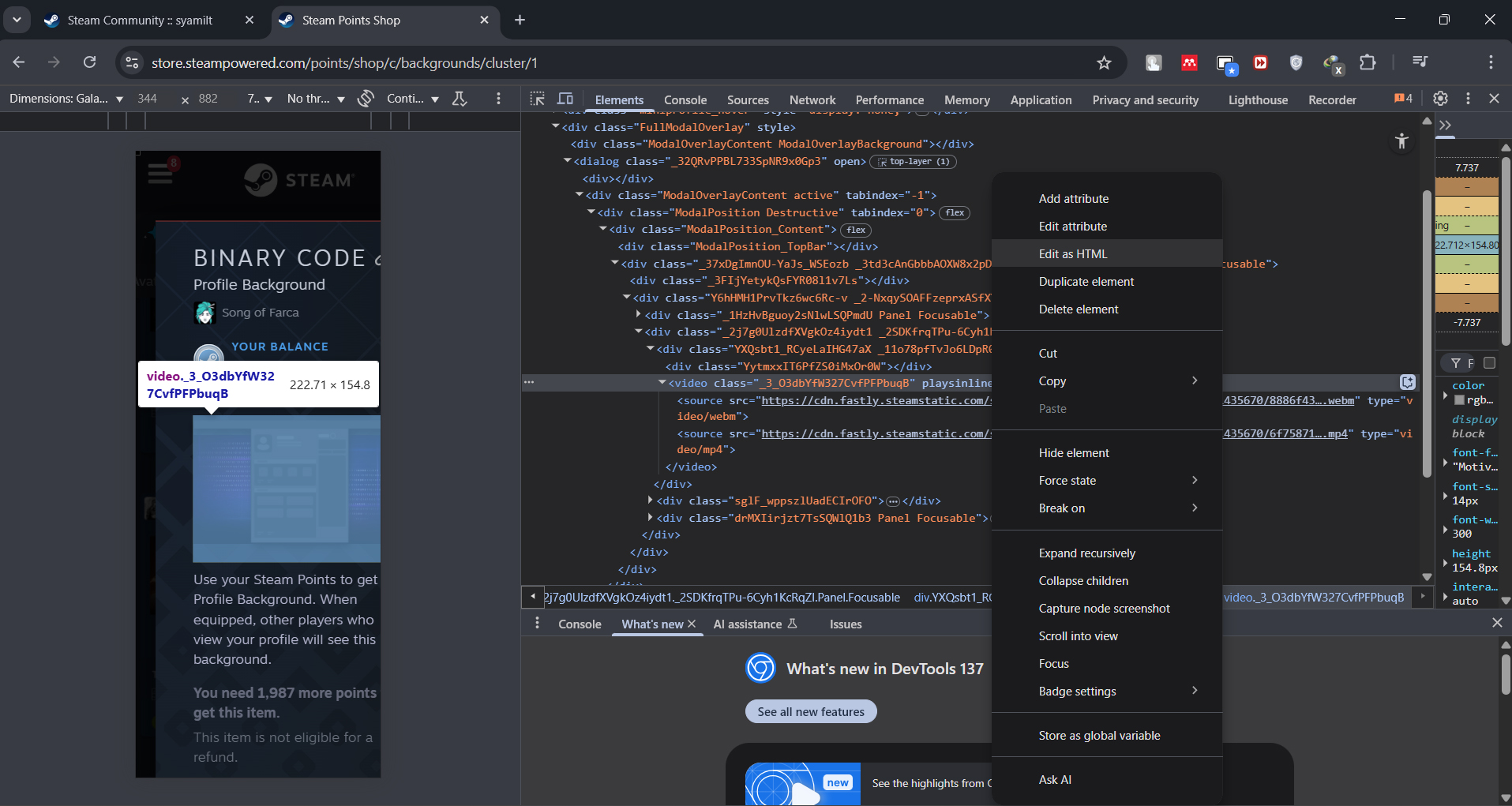The image size is (1512, 806).
Task: Open the drawer three-dot menu beside Console
Action: pos(537,624)
